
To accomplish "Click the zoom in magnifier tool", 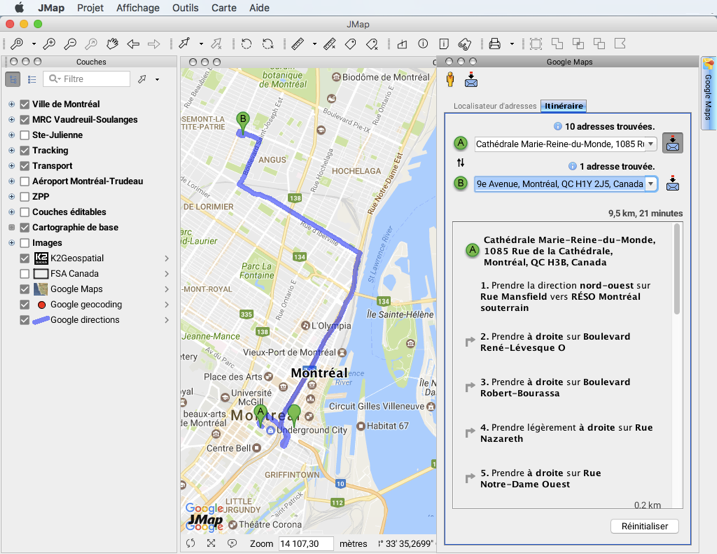I will [x=49, y=44].
